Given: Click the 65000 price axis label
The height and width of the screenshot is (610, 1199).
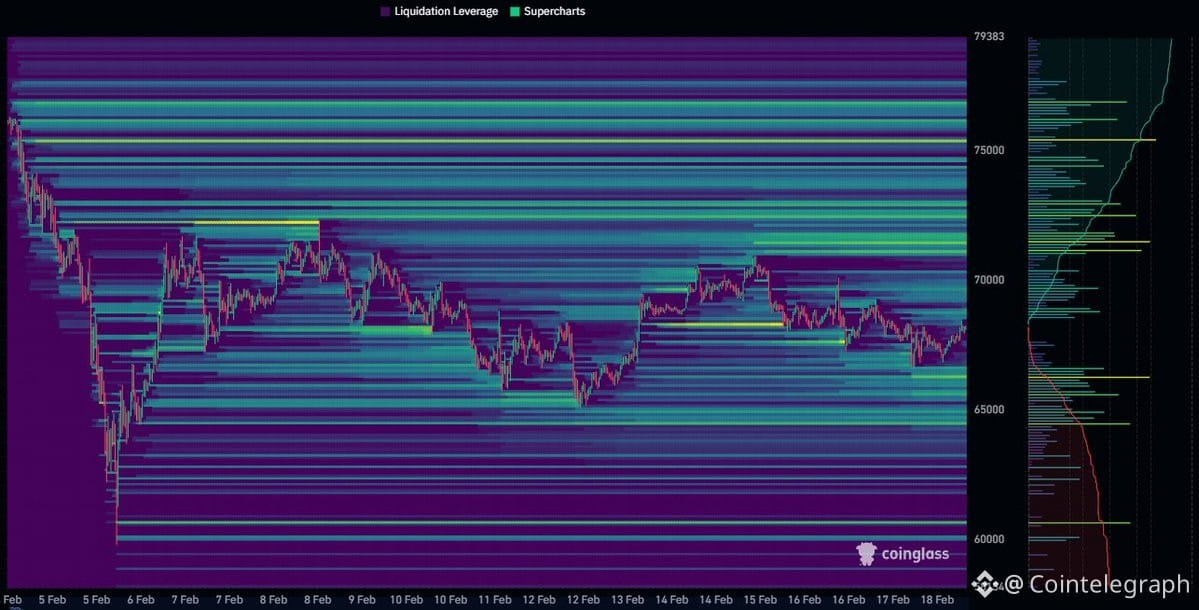Looking at the screenshot, I should tap(988, 409).
